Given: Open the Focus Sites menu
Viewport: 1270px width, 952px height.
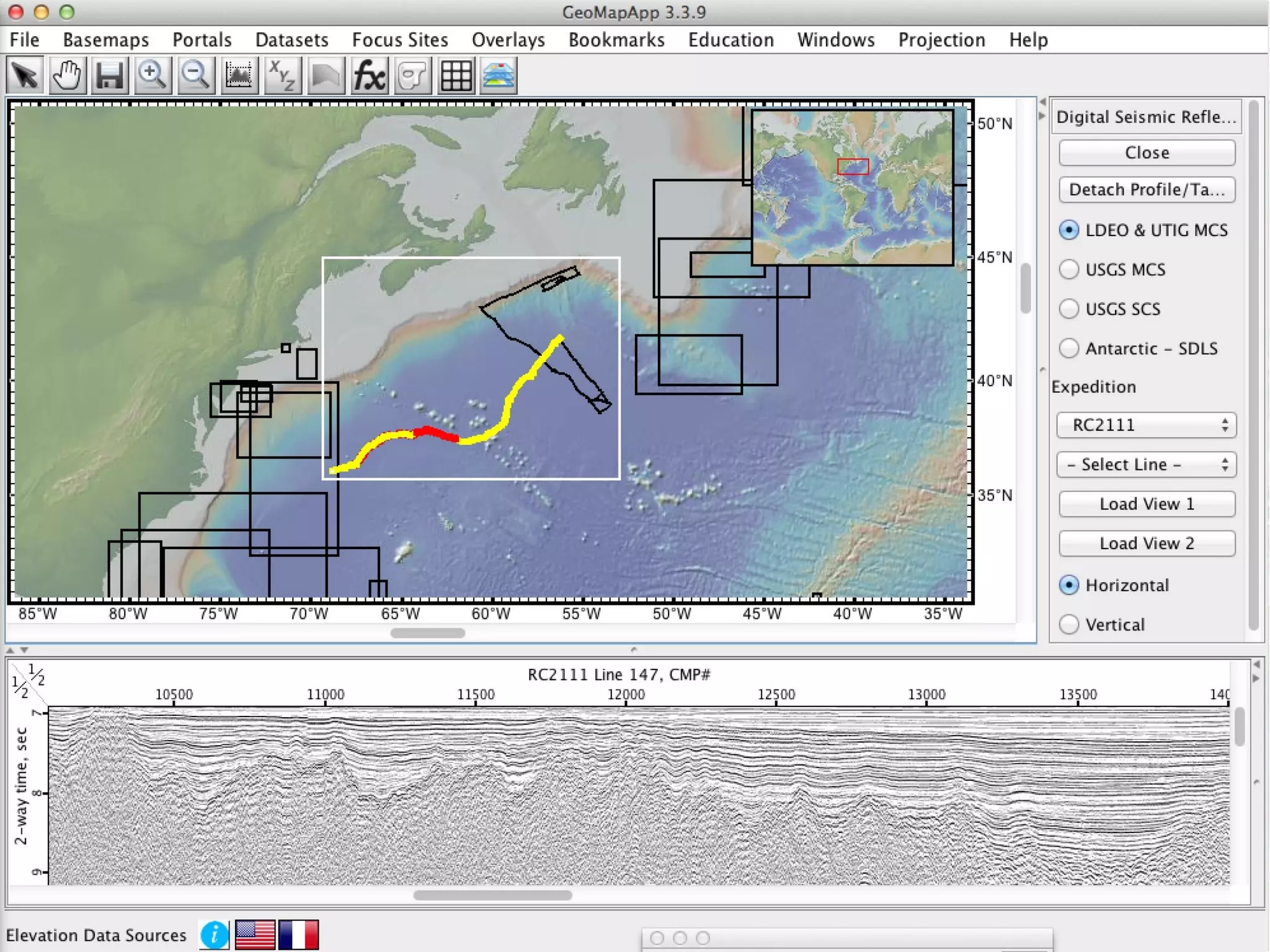Looking at the screenshot, I should pos(400,40).
